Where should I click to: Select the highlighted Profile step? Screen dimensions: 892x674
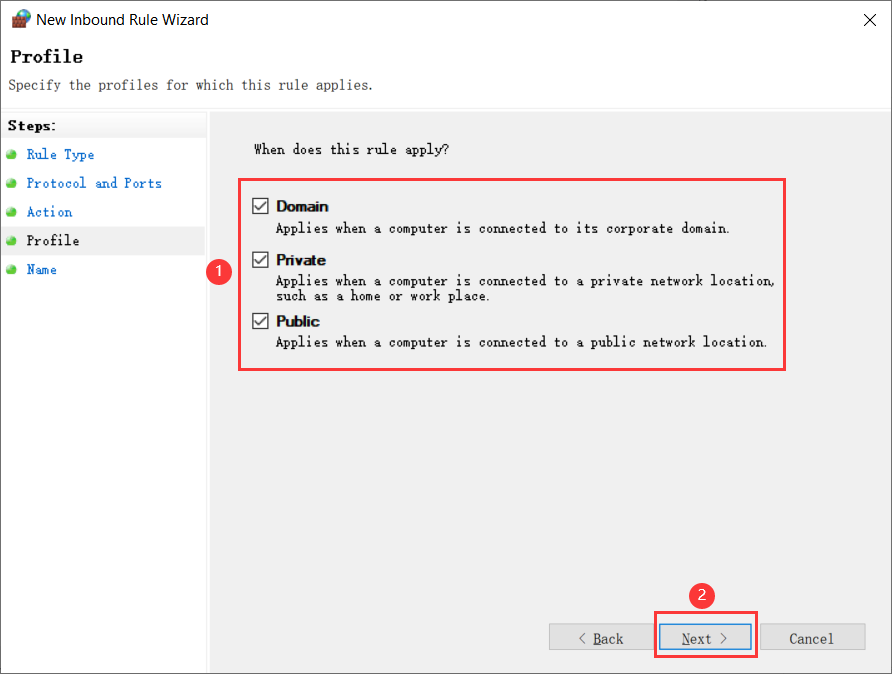(53, 240)
